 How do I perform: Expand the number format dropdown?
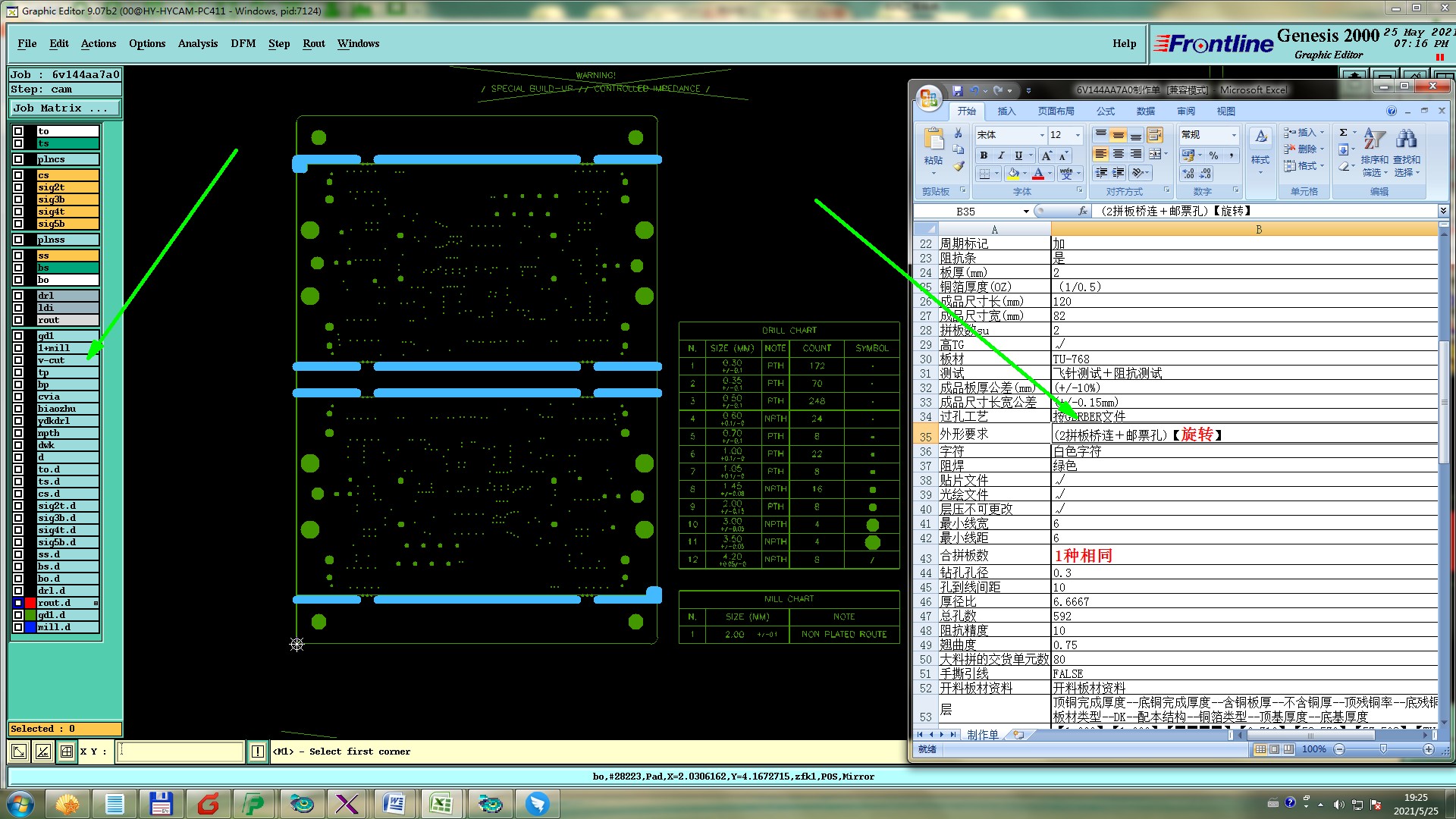point(1234,135)
